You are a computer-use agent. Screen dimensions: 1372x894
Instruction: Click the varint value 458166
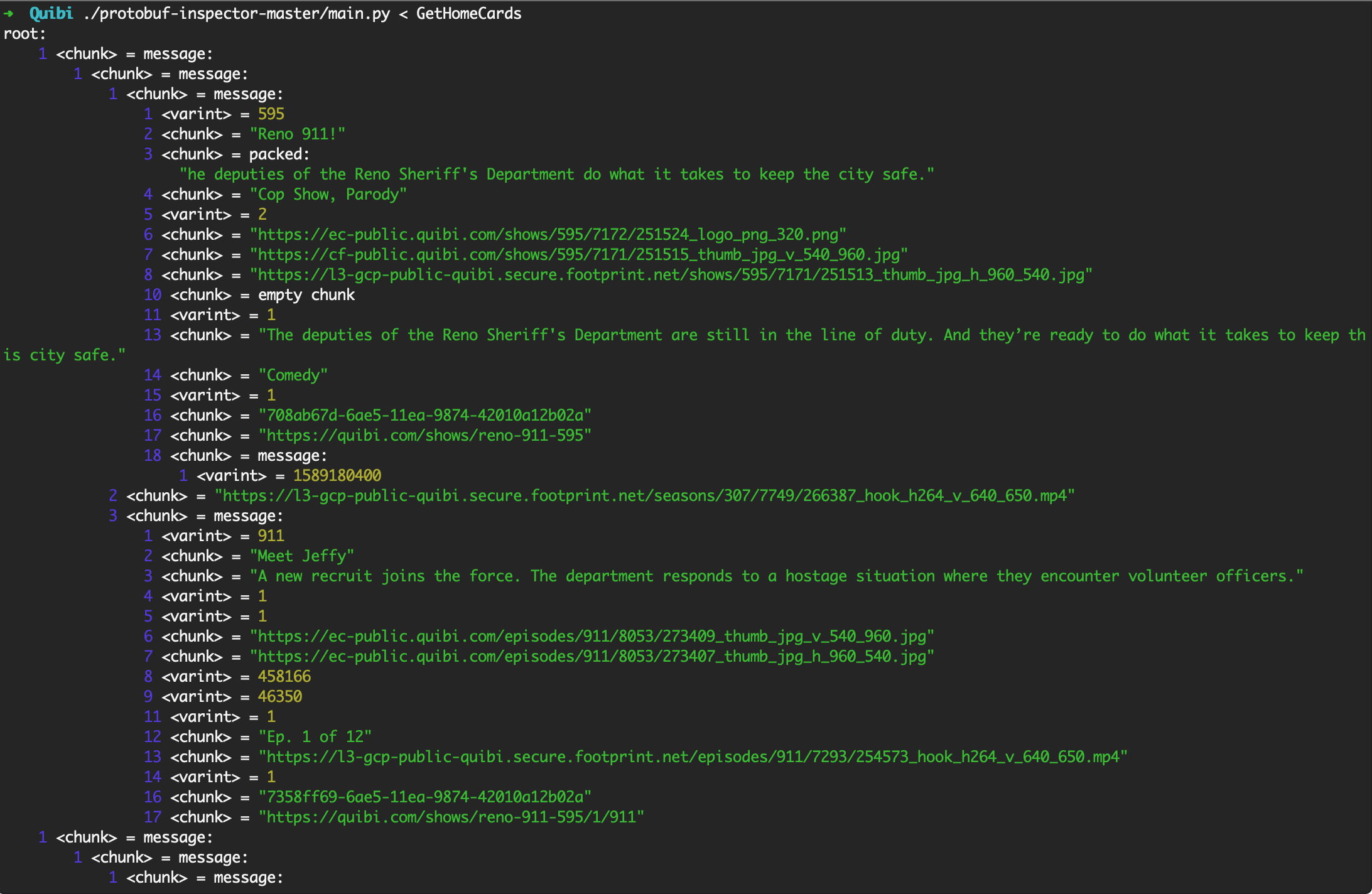tap(284, 677)
